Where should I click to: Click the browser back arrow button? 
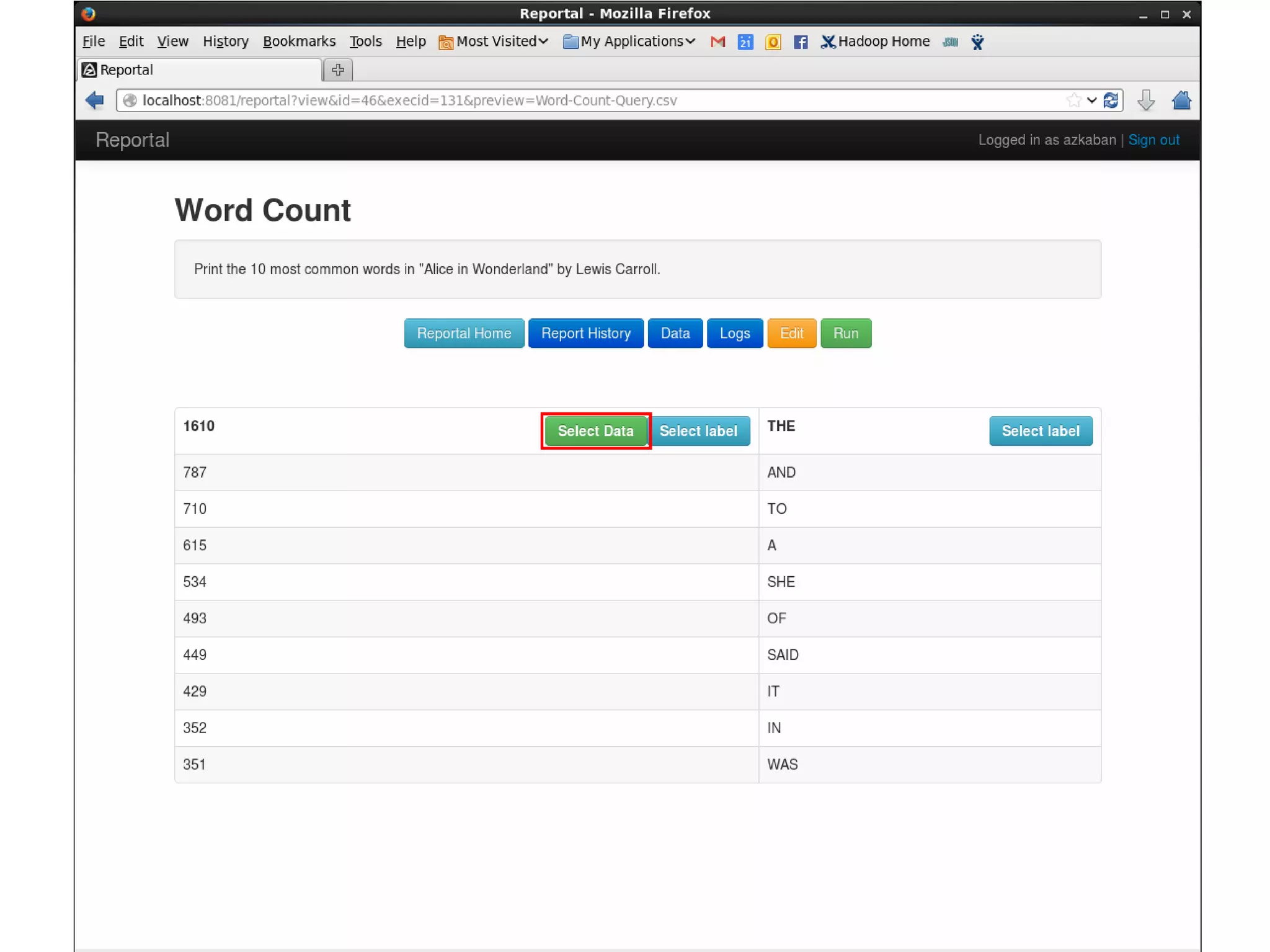click(x=95, y=100)
